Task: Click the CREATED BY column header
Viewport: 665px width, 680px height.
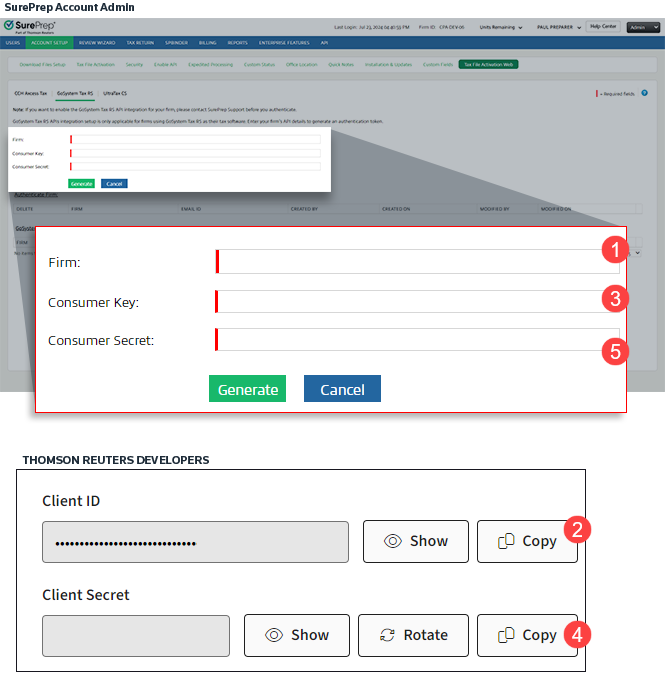Action: click(x=304, y=209)
